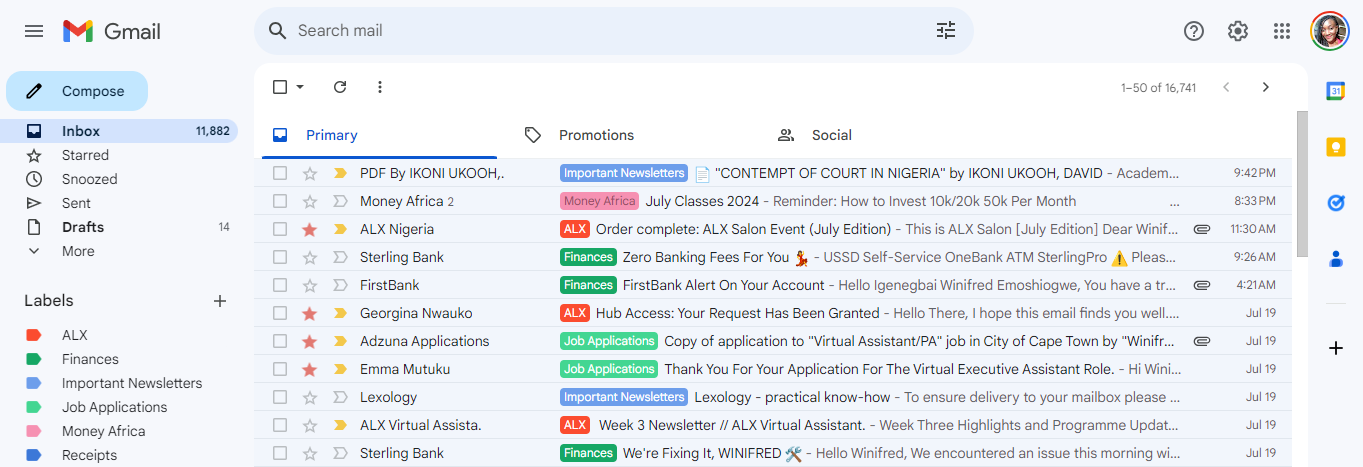Open the Starred folder
Viewport: 1363px width, 467px height.
[x=119, y=155]
